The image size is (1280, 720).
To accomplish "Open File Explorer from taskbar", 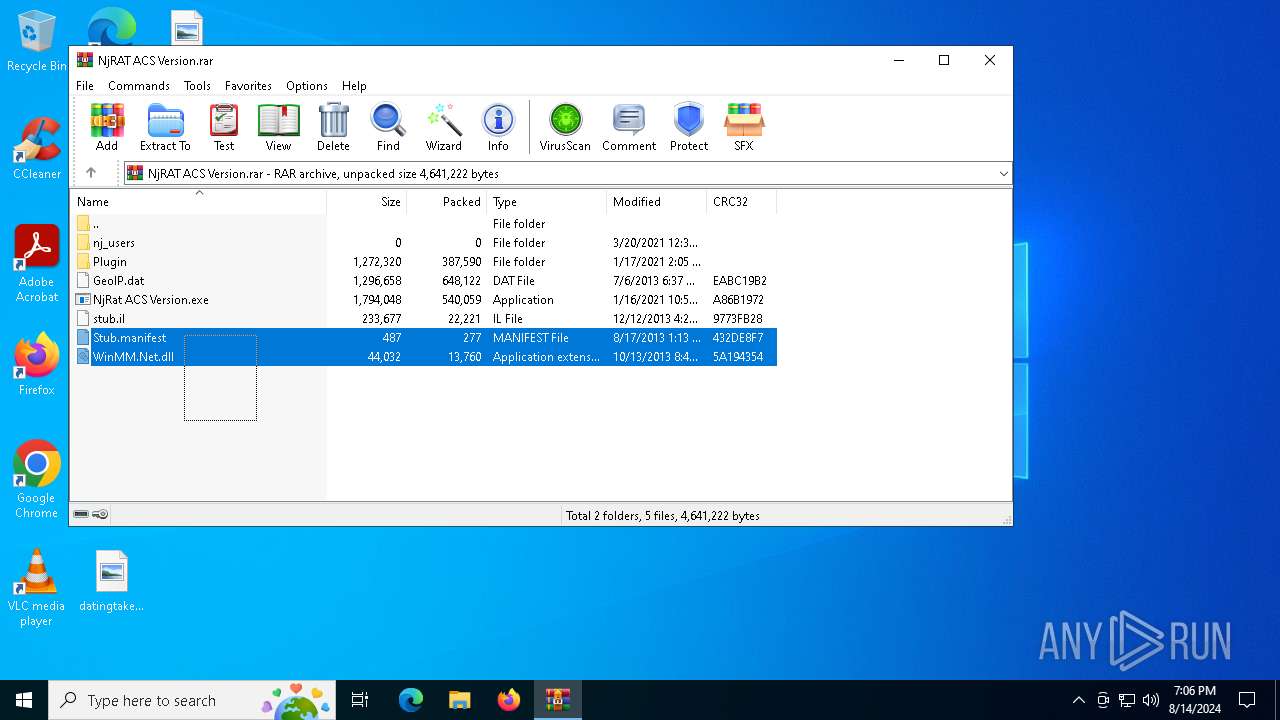I will coord(459,700).
